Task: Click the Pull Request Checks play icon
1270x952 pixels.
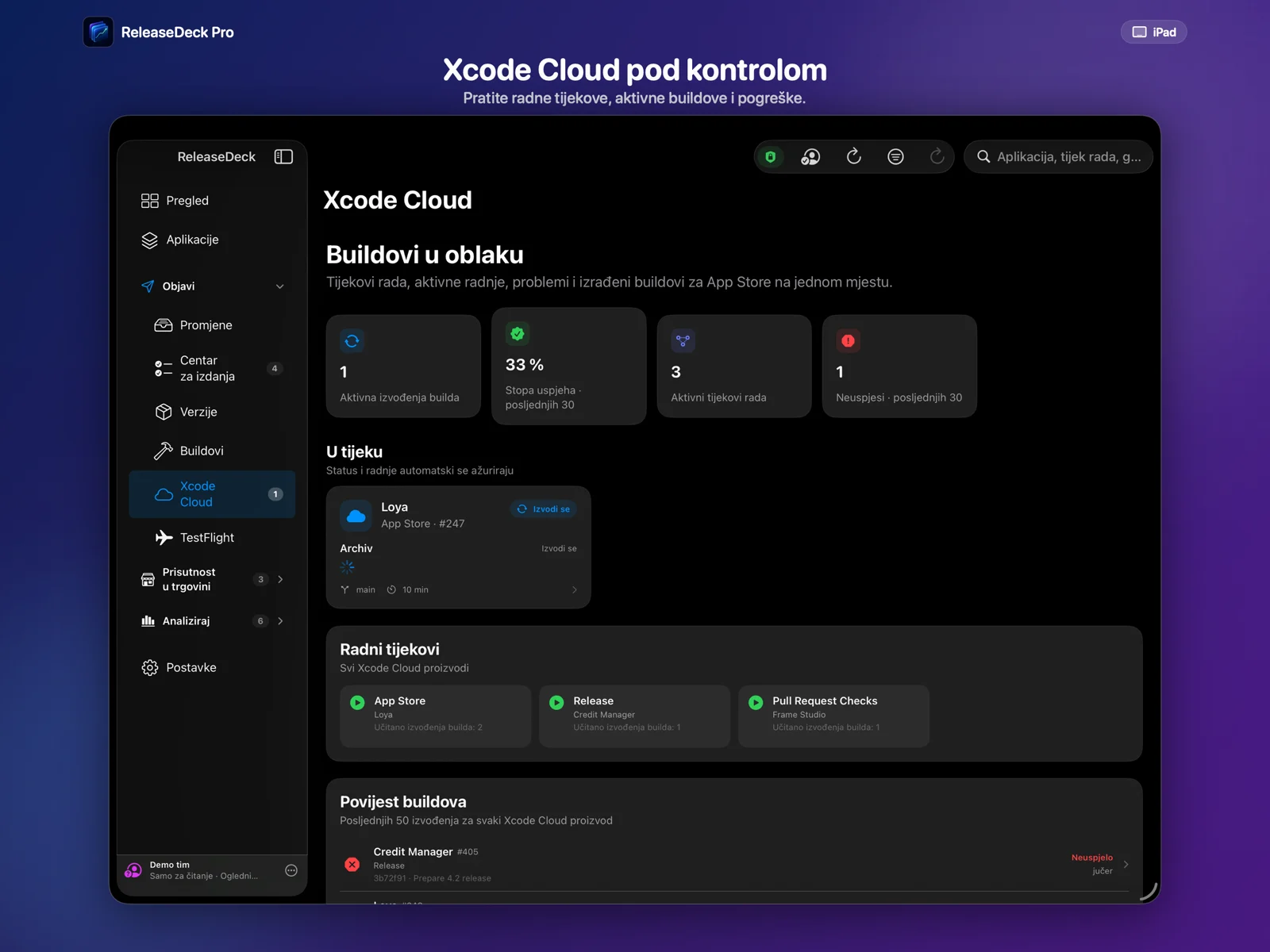Action: point(756,702)
